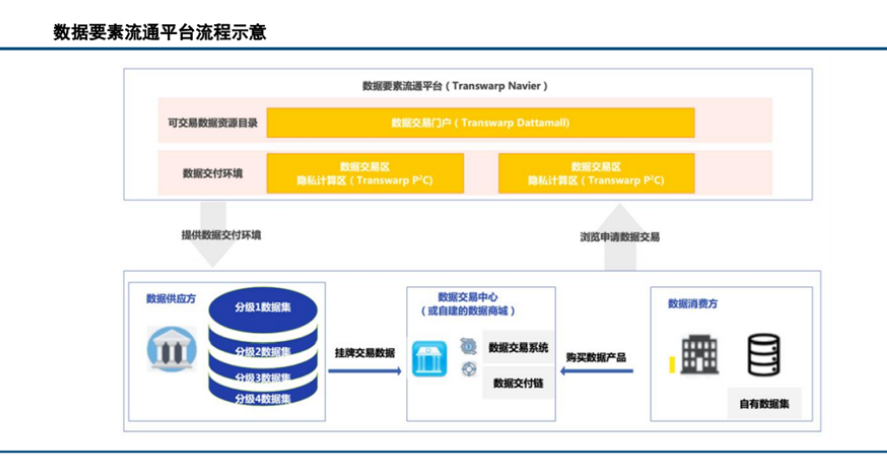Image resolution: width=887 pixels, height=456 pixels.
Task: Click the 购买数据产品 label
Action: (x=596, y=358)
